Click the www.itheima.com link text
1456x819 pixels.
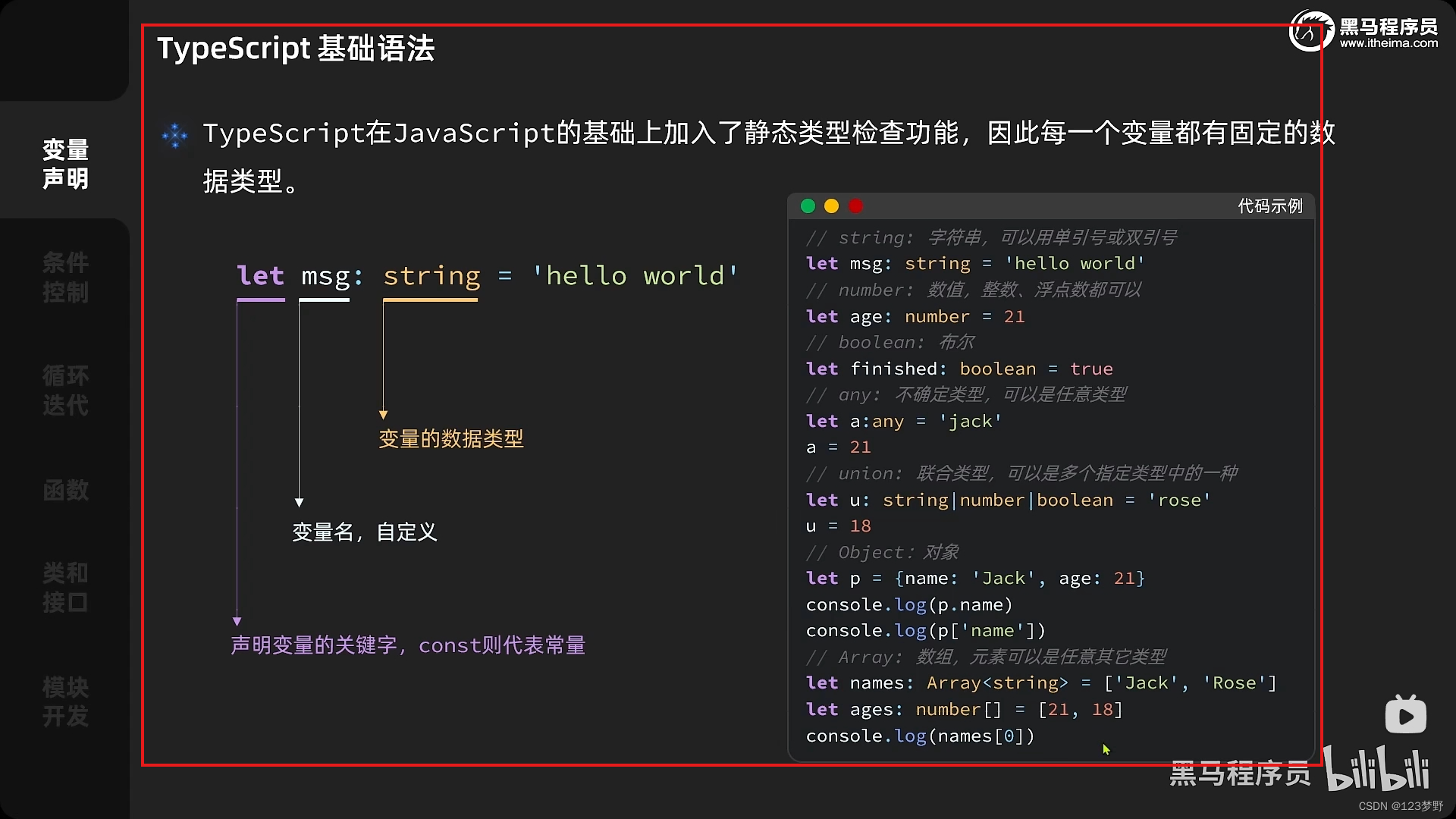click(1388, 43)
